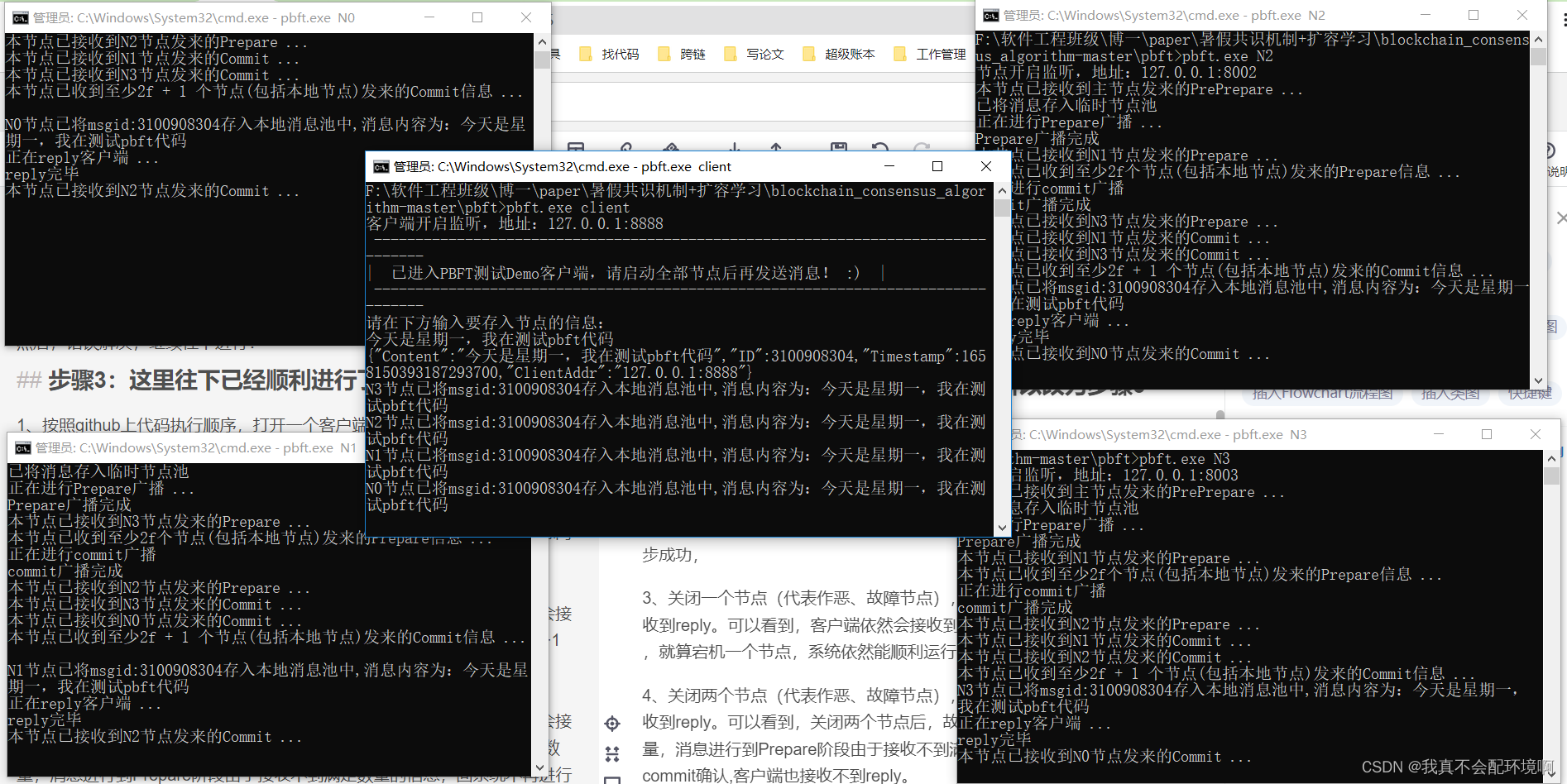Click N3 line '本节点已接收到N0节点发来的Commit'
This screenshot has height=784, width=1567.
tap(1104, 757)
